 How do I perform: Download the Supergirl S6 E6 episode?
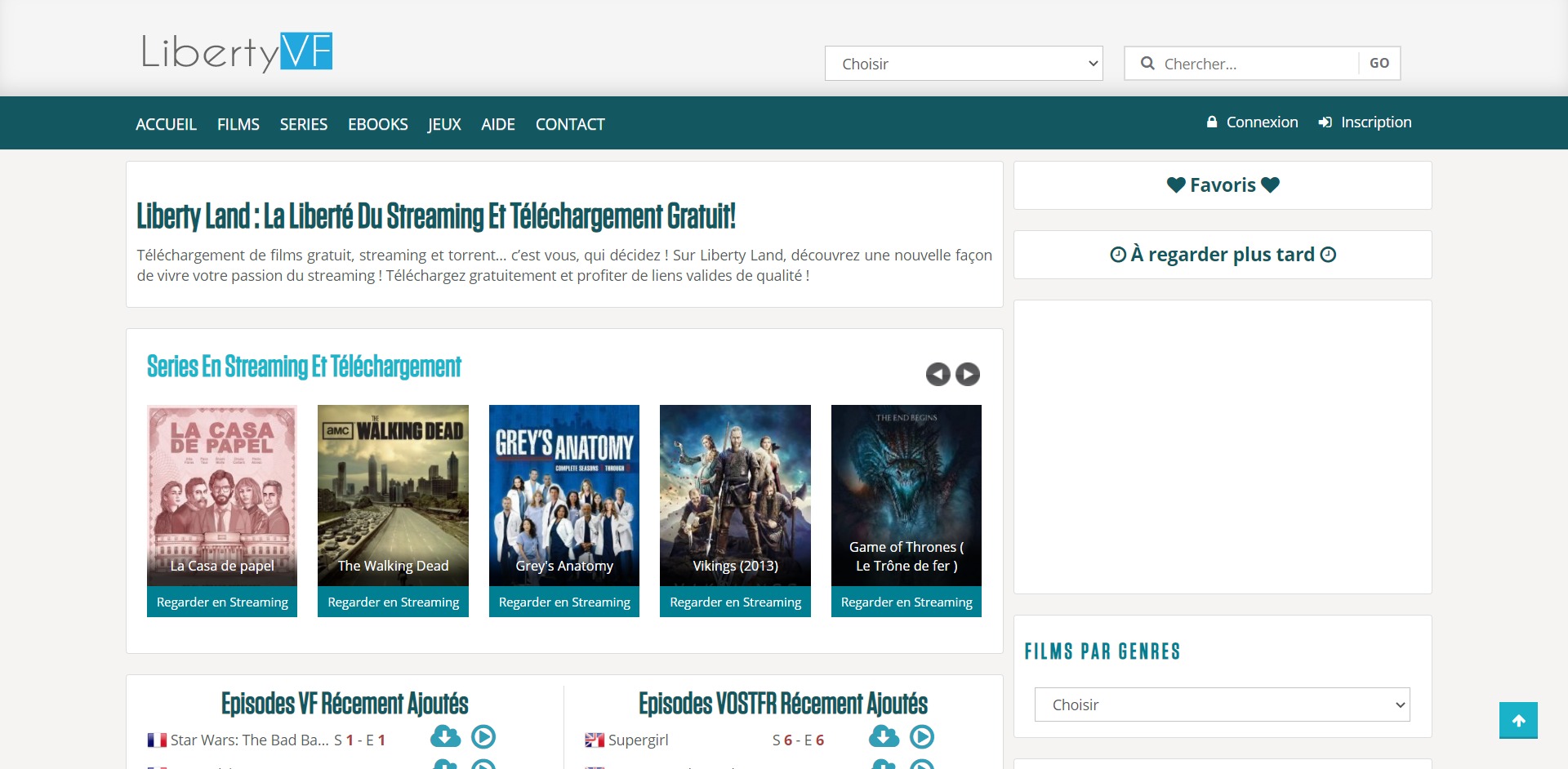pyautogui.click(x=884, y=737)
